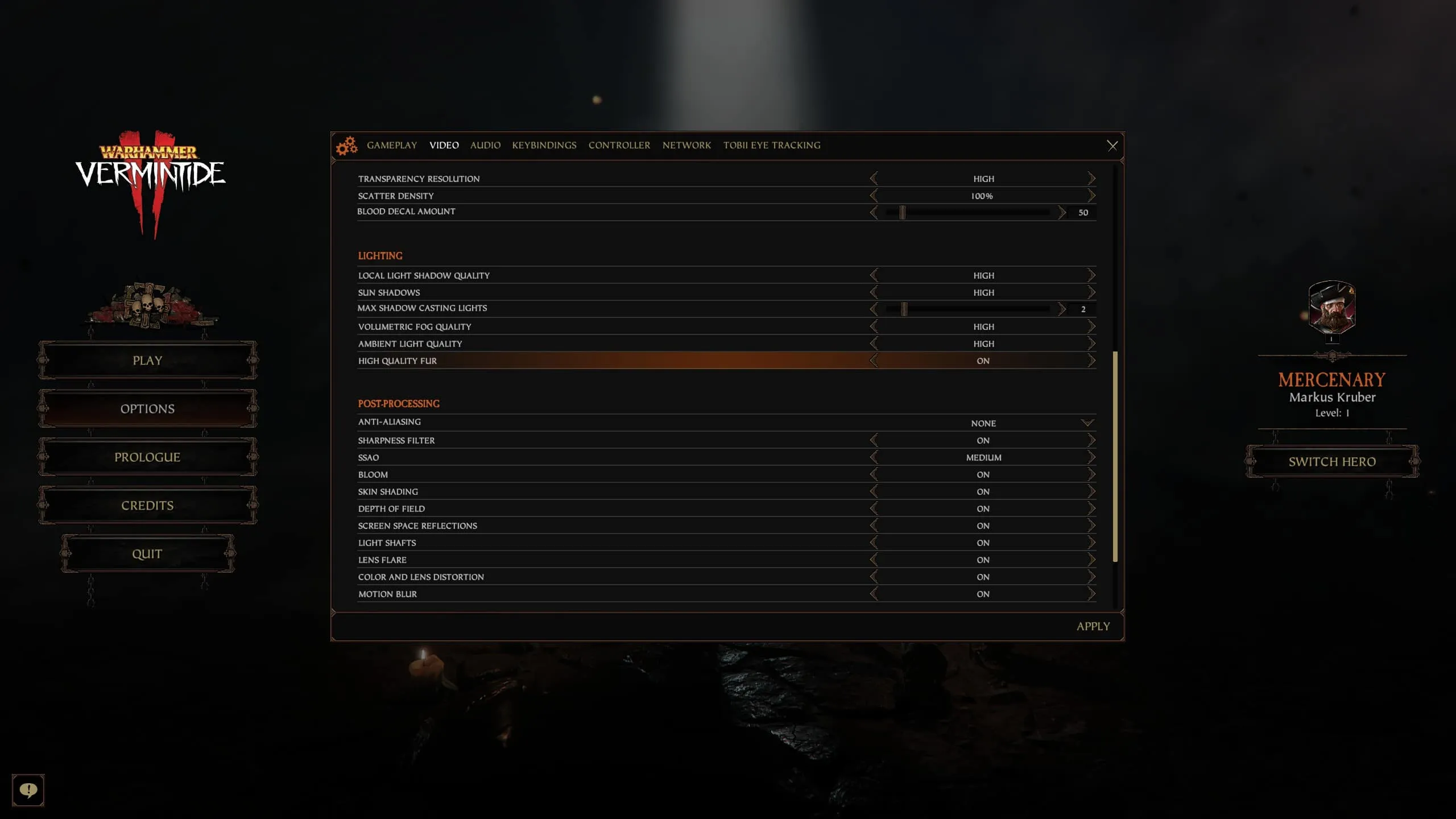Toggle Bloom setting with left arrow
This screenshot has height=819, width=1456.
[874, 474]
